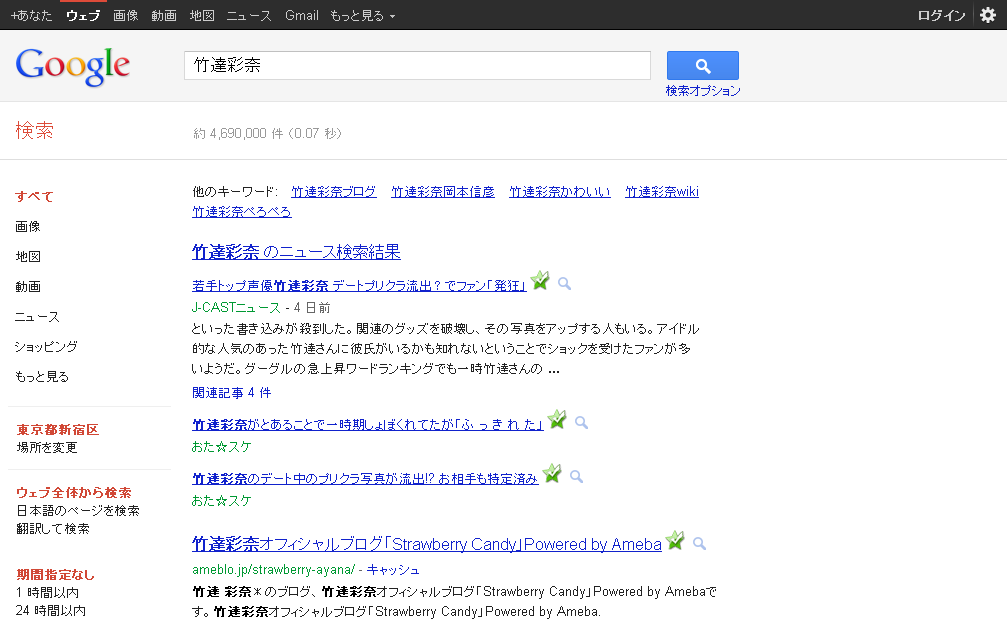Click preview magnifier beside Strawberry Candy blog result
The image size is (1007, 623).
[699, 544]
